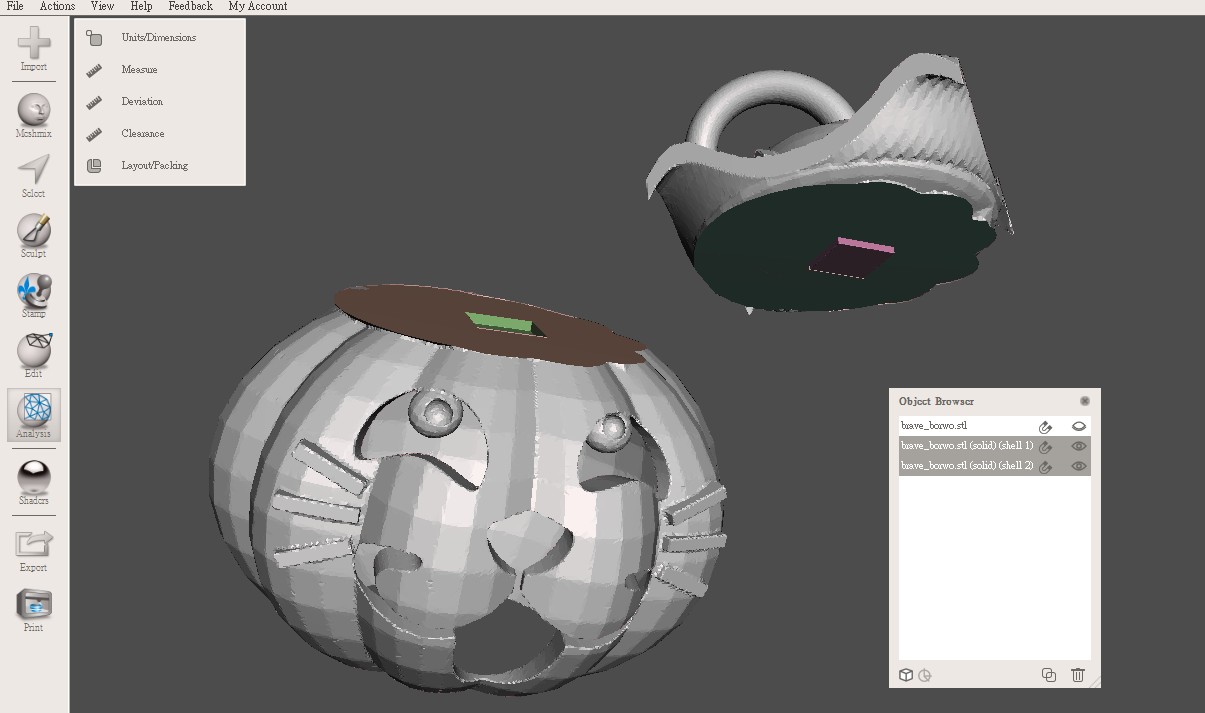Viewport: 1205px width, 713px height.
Task: Open the Import tool
Action: click(34, 49)
